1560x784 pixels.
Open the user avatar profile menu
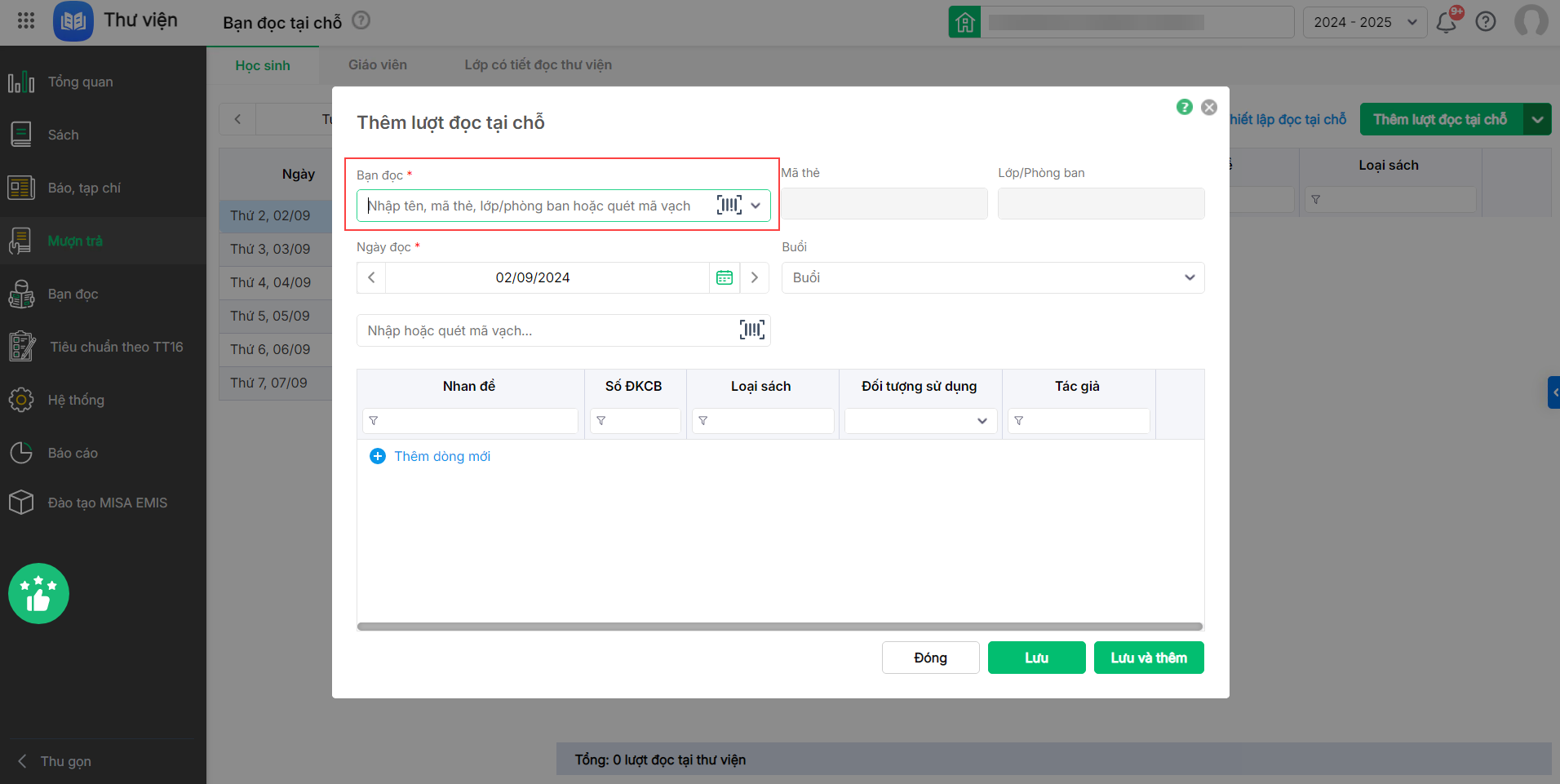(1531, 21)
